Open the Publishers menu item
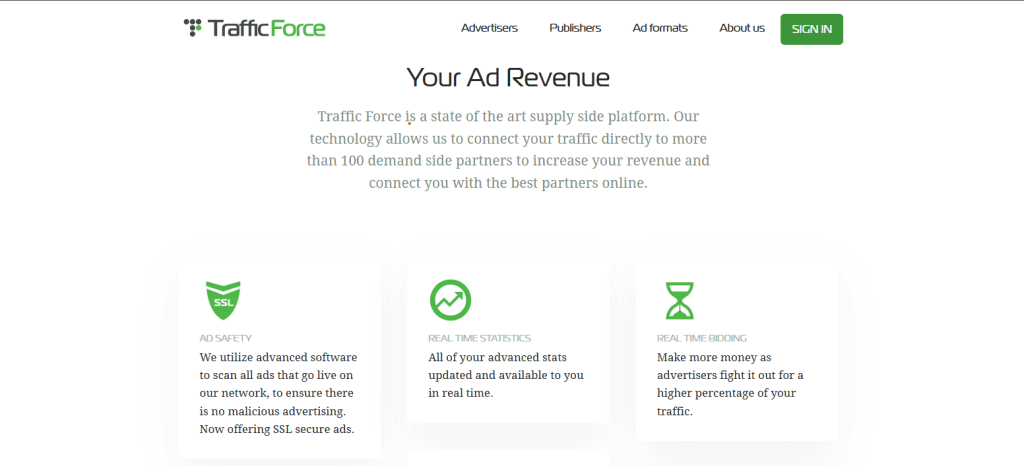 pos(575,28)
